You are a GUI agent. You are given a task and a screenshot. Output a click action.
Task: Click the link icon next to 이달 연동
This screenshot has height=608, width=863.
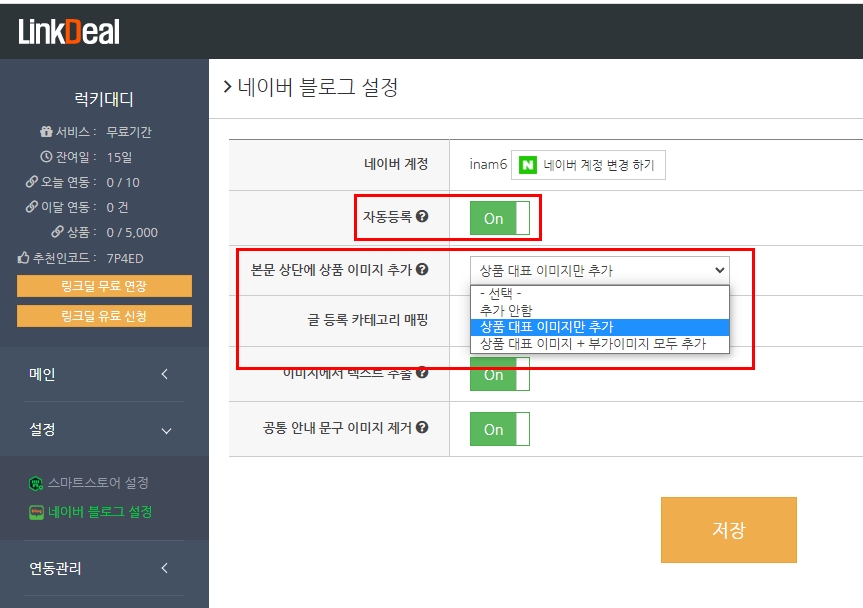(x=32, y=207)
